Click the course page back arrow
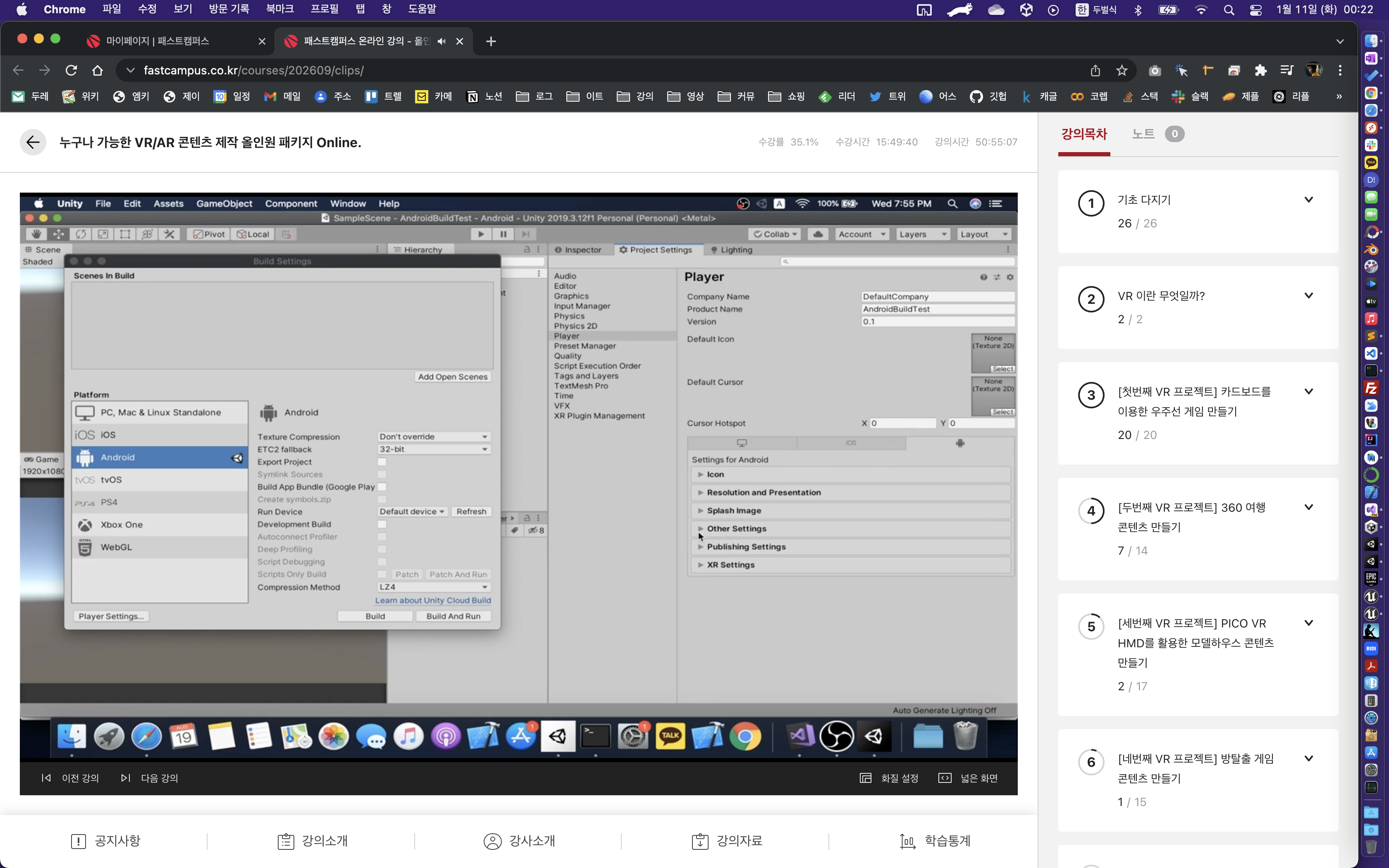This screenshot has width=1389, height=868. pyautogui.click(x=33, y=142)
